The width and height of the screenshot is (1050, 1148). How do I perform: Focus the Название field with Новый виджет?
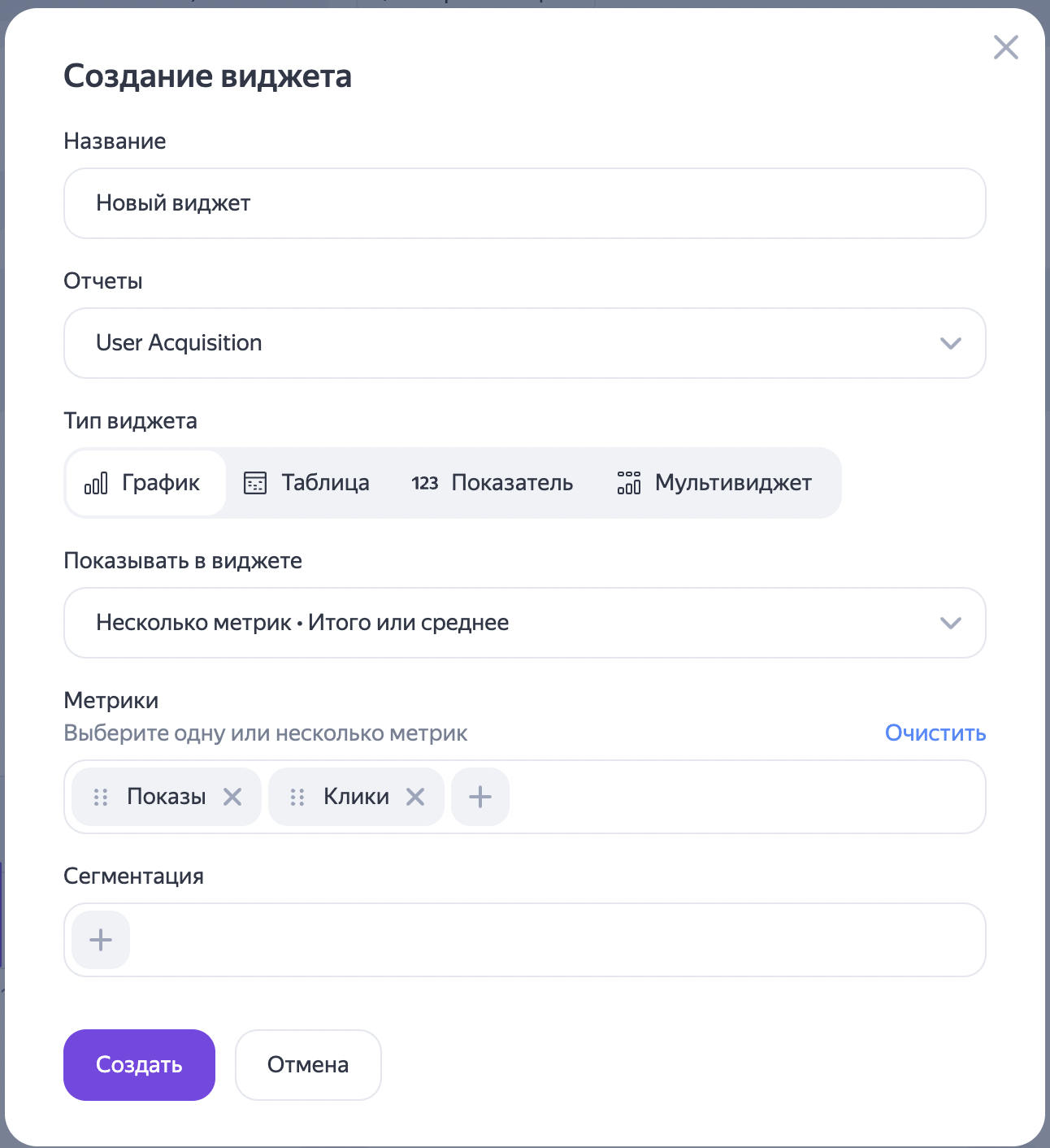[x=524, y=203]
